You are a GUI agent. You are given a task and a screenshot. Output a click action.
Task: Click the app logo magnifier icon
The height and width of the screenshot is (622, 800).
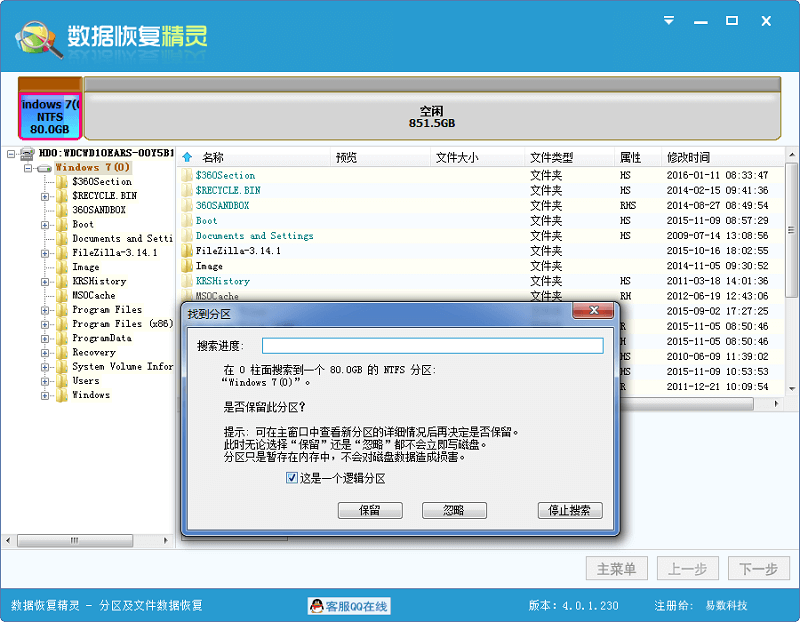click(x=39, y=38)
